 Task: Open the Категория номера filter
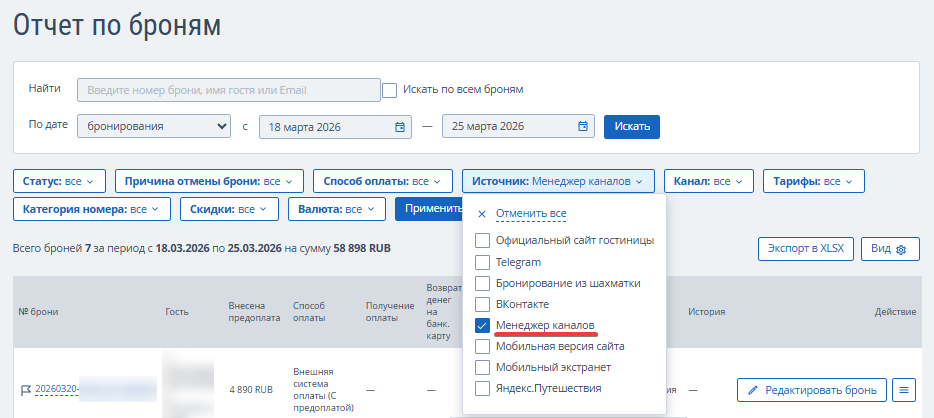tap(91, 209)
